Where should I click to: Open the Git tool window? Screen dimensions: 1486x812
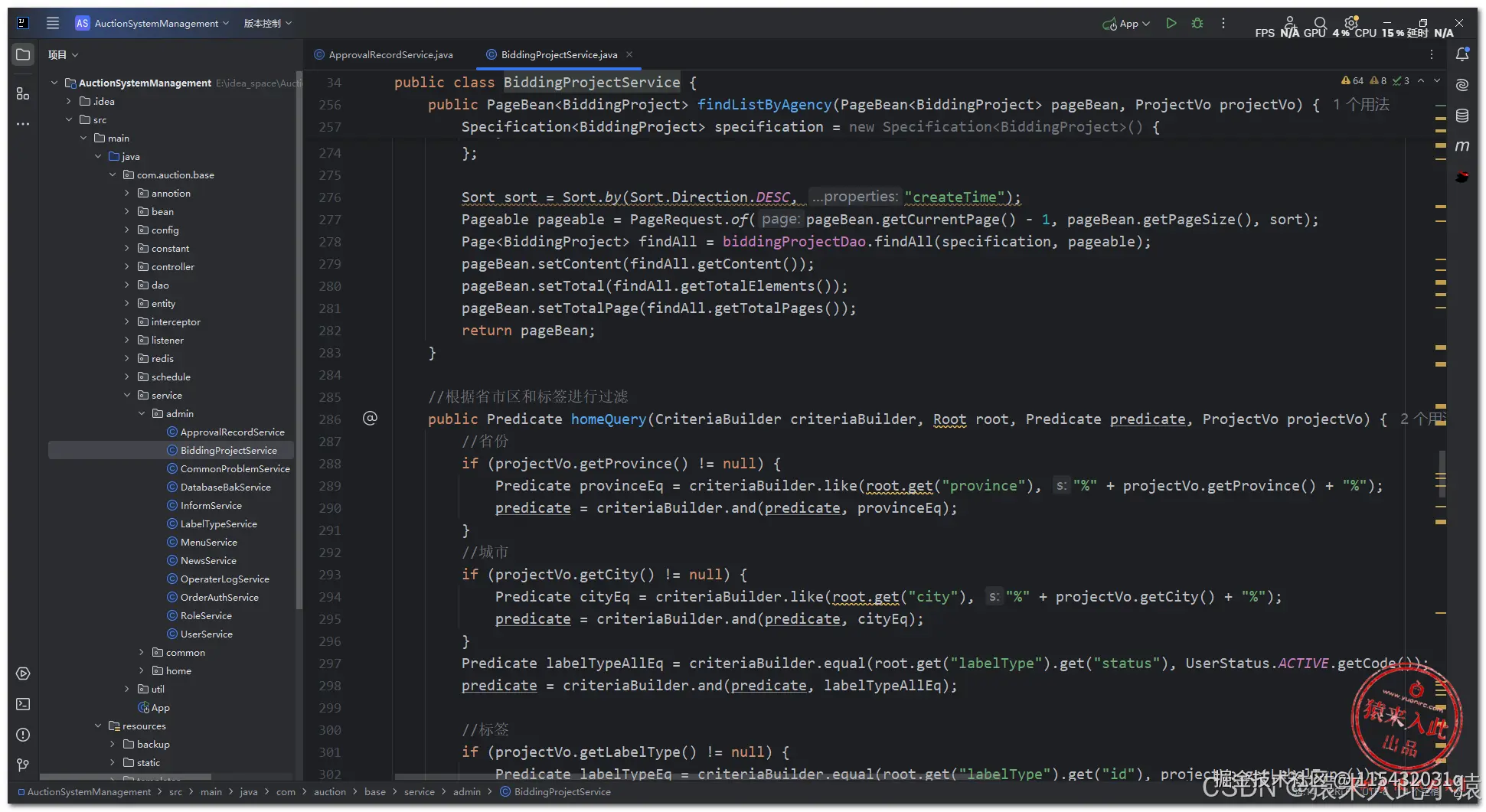23,765
